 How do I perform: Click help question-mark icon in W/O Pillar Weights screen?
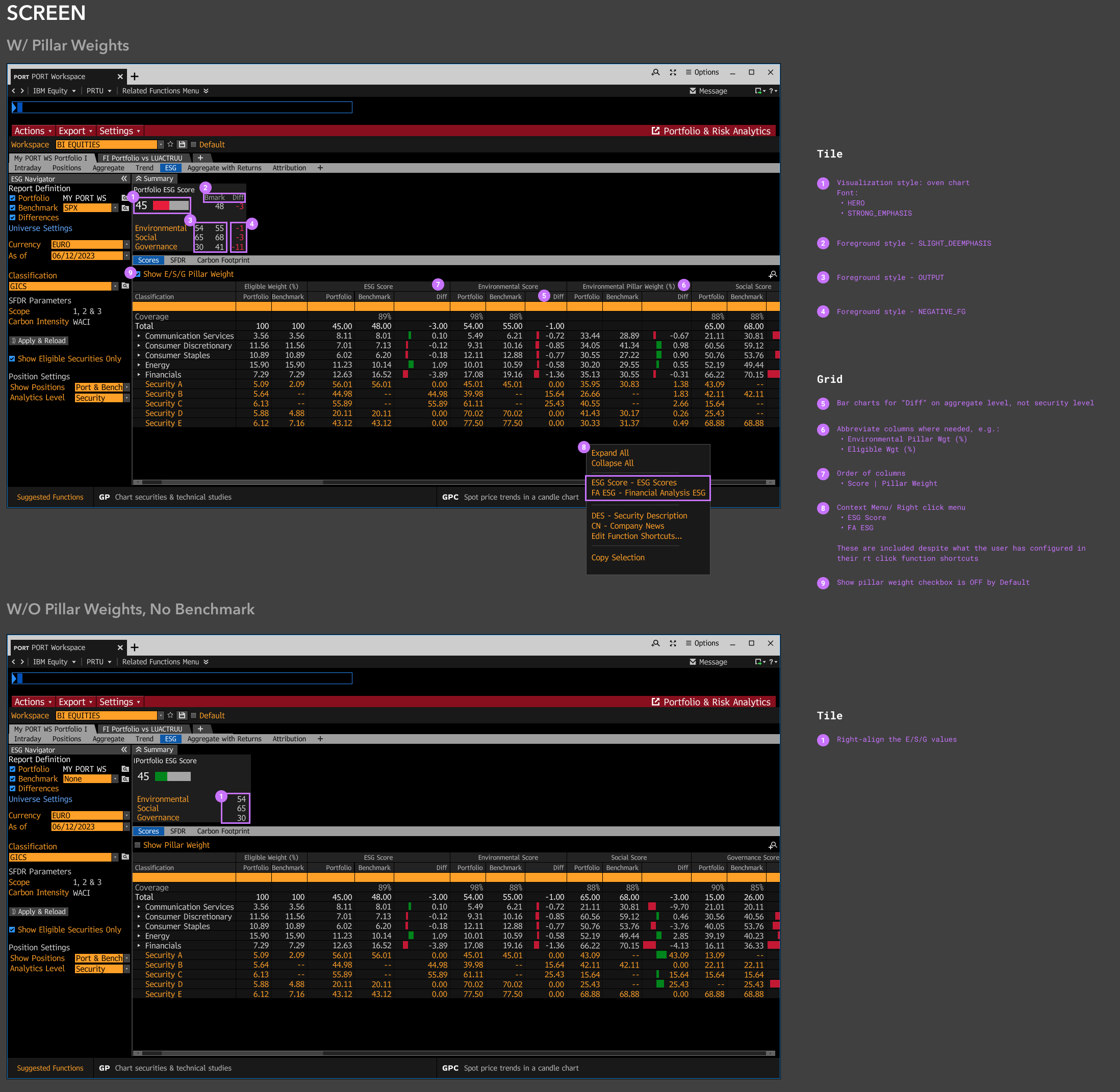tap(772, 662)
